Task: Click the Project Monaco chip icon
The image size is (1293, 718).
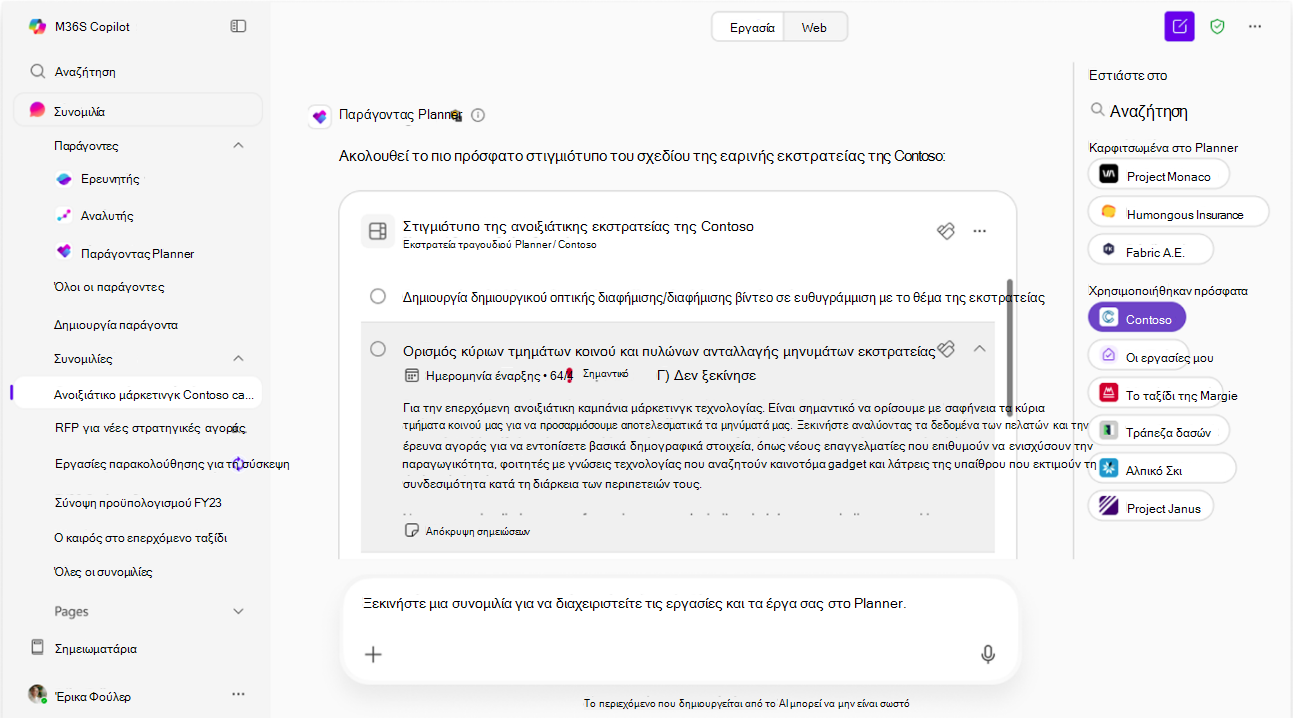Action: [1108, 175]
